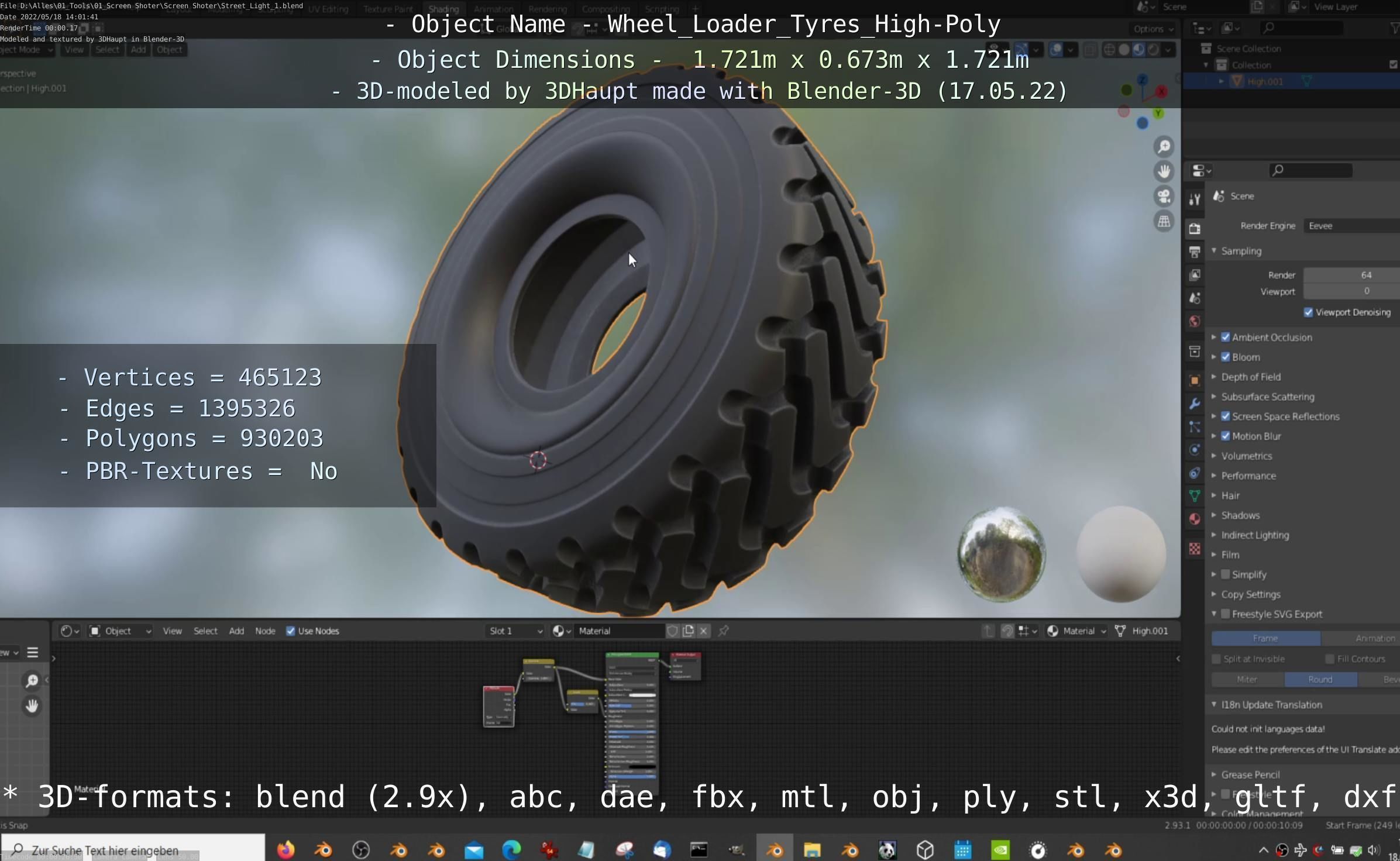This screenshot has width=1400, height=861.
Task: Choose the Miter line join button
Action: [1247, 679]
